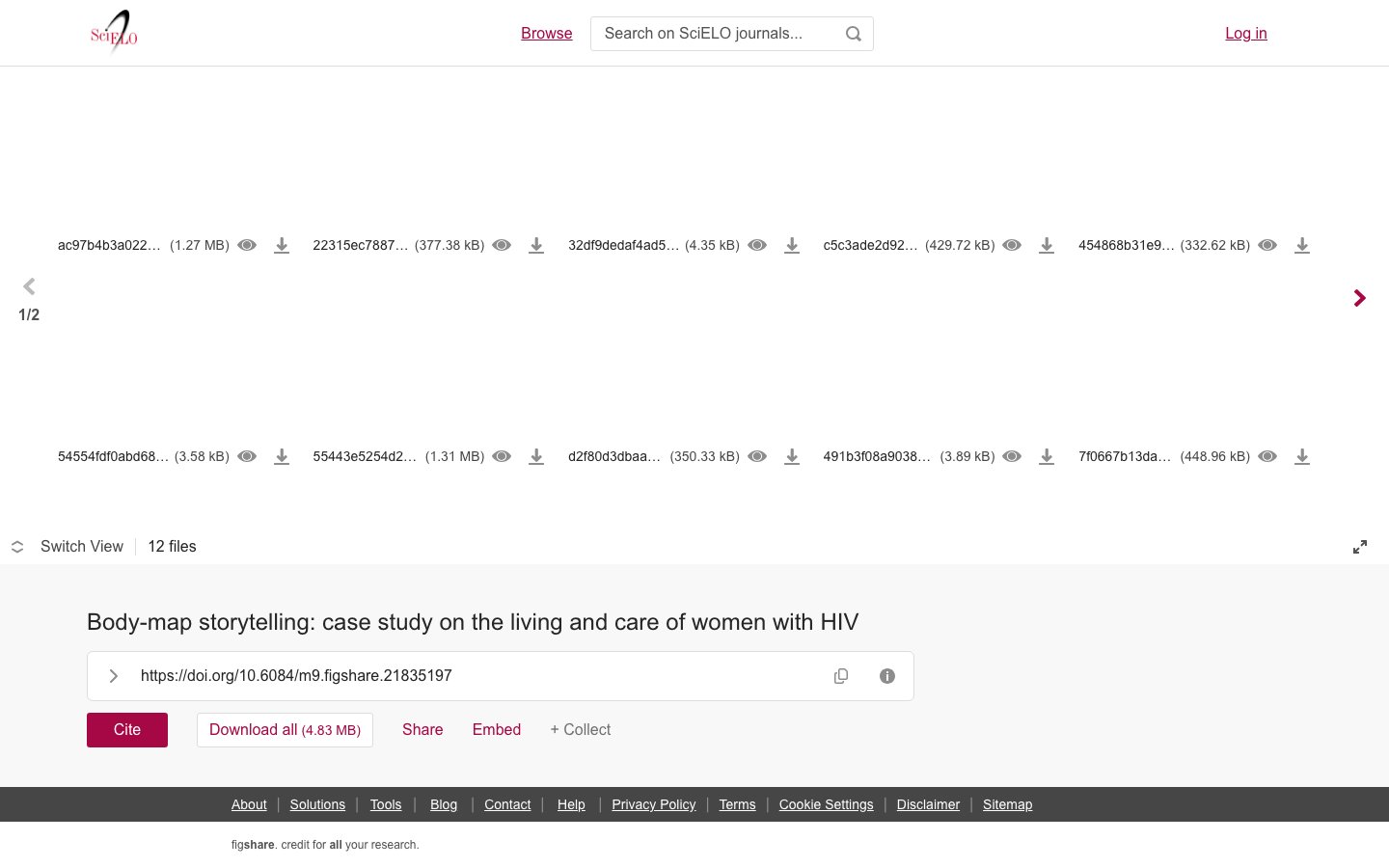
Task: Show DOI info icon details
Action: (x=887, y=676)
